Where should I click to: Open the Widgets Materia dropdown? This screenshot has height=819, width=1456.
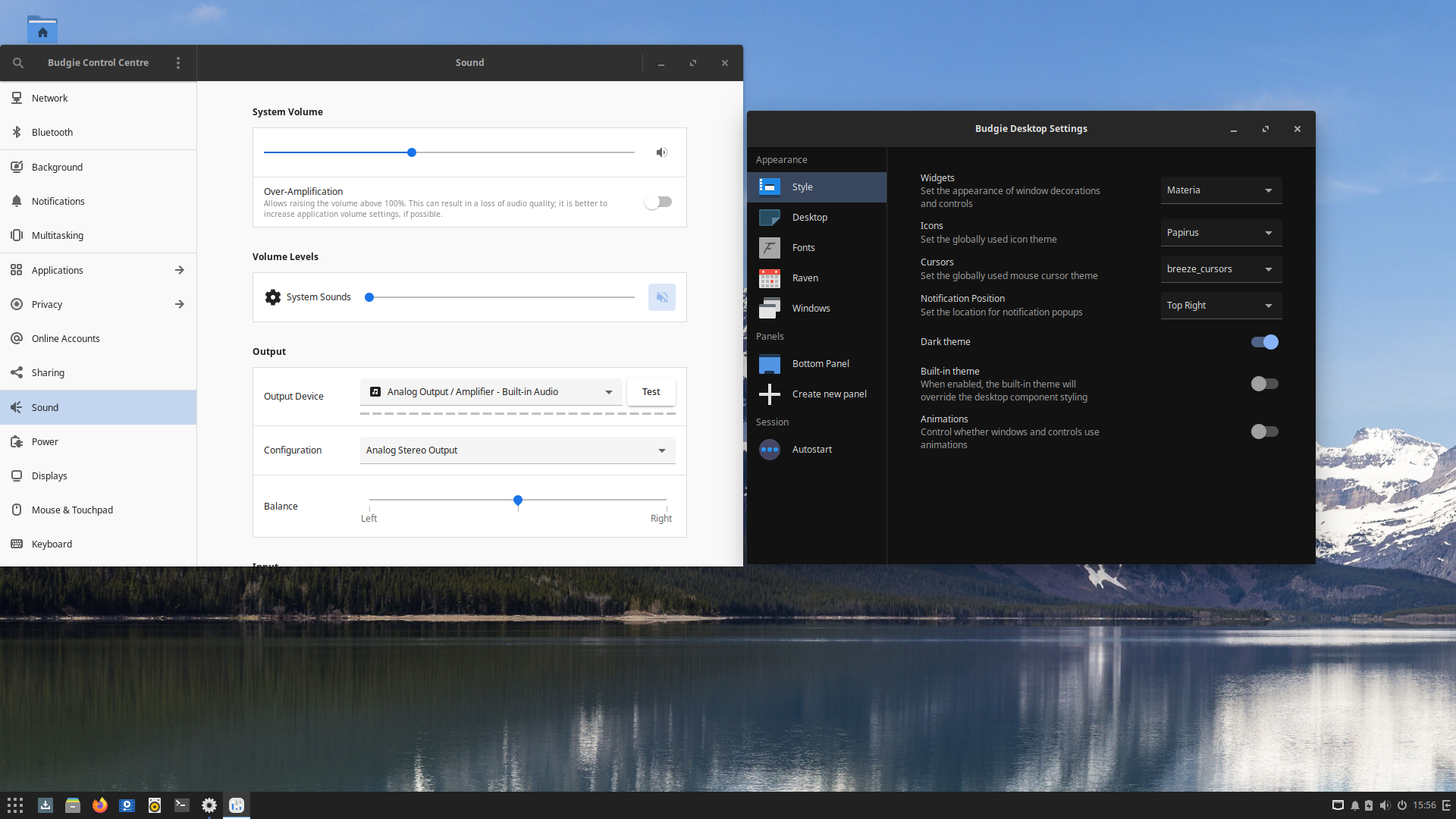click(x=1221, y=190)
